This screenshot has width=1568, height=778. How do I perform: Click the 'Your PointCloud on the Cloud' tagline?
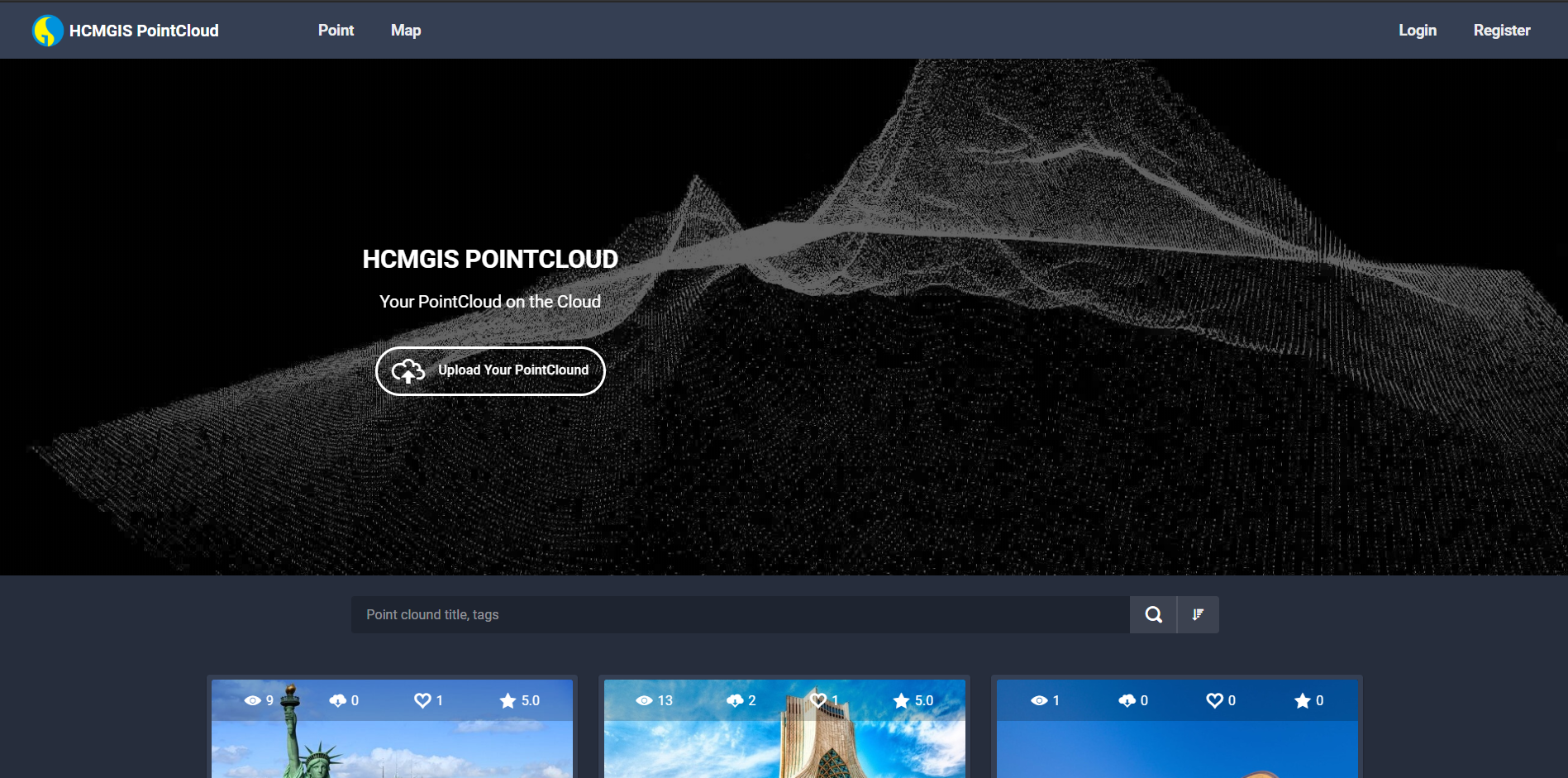coord(490,302)
